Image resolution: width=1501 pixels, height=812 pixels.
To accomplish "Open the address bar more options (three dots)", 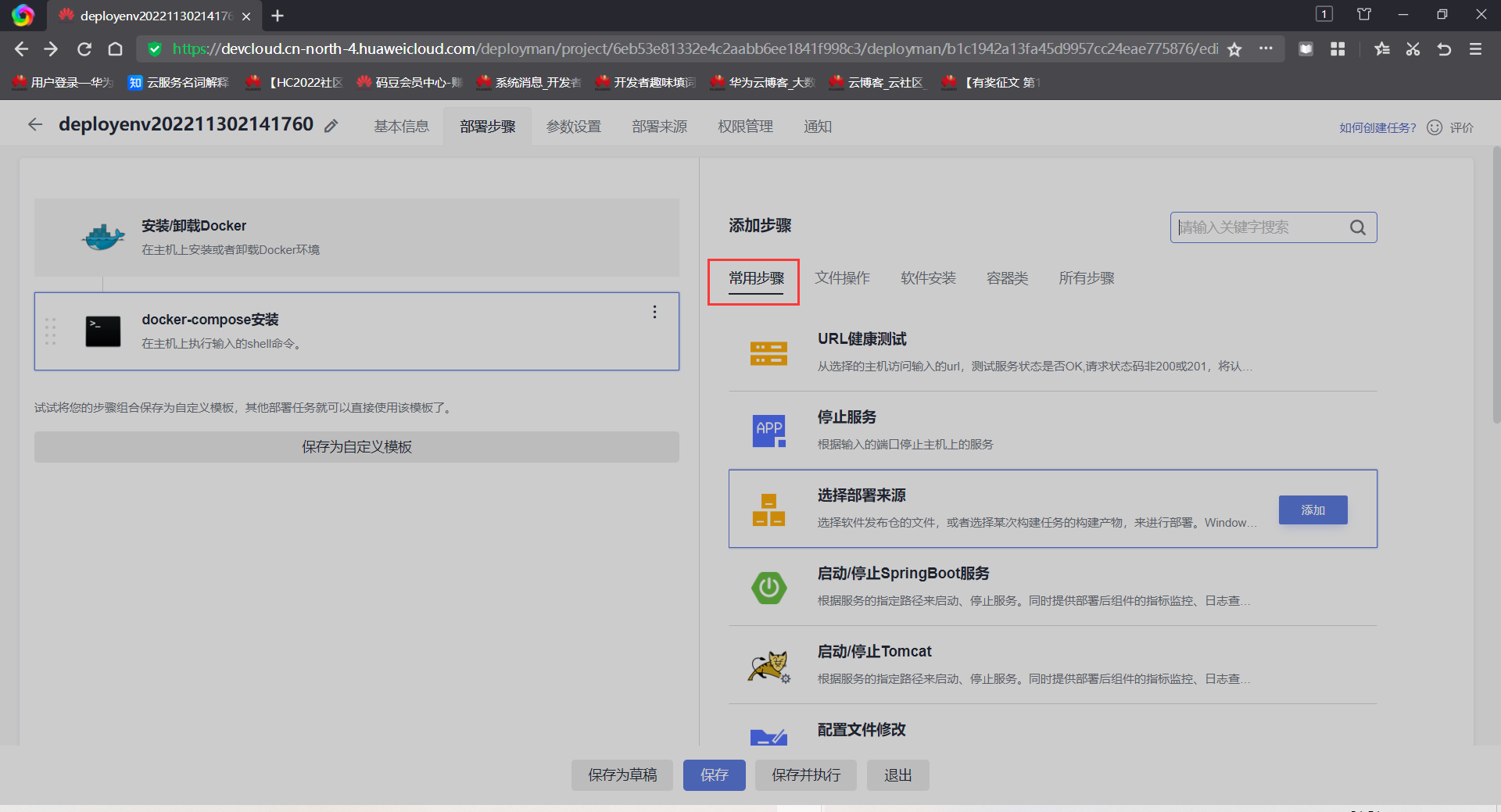I will click(1266, 48).
